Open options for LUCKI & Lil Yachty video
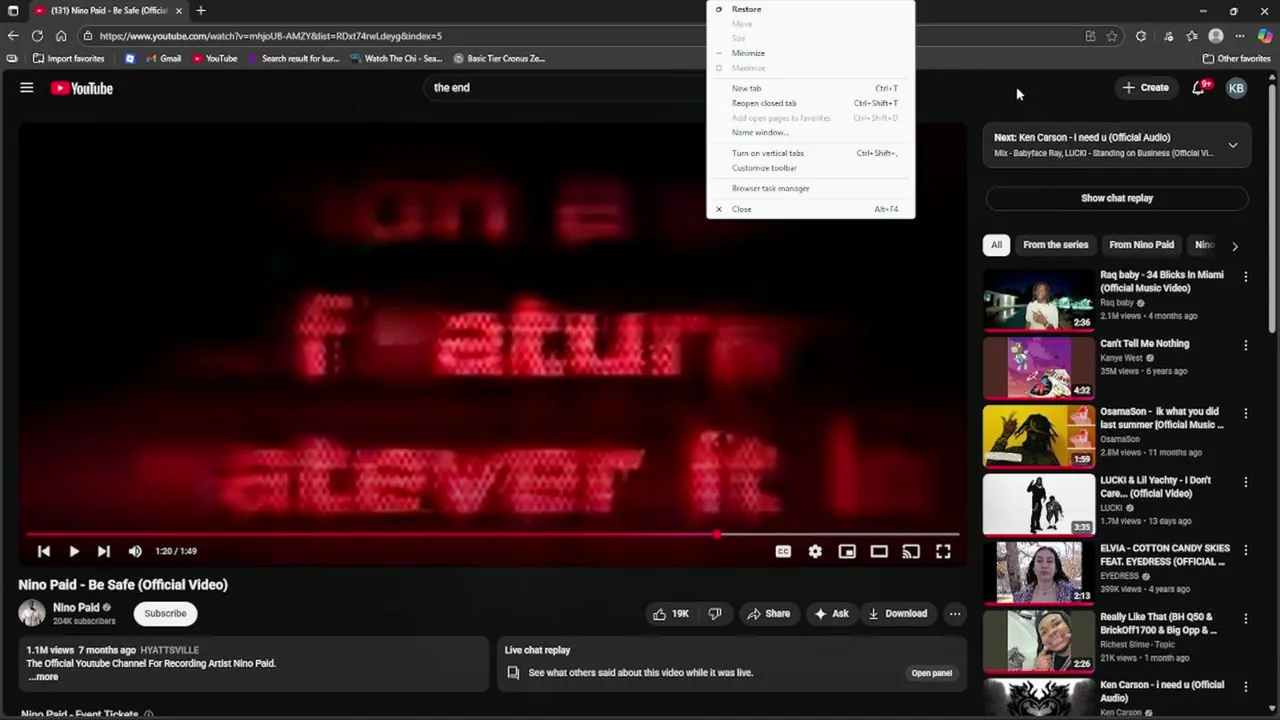The width and height of the screenshot is (1280, 720). 1245,482
